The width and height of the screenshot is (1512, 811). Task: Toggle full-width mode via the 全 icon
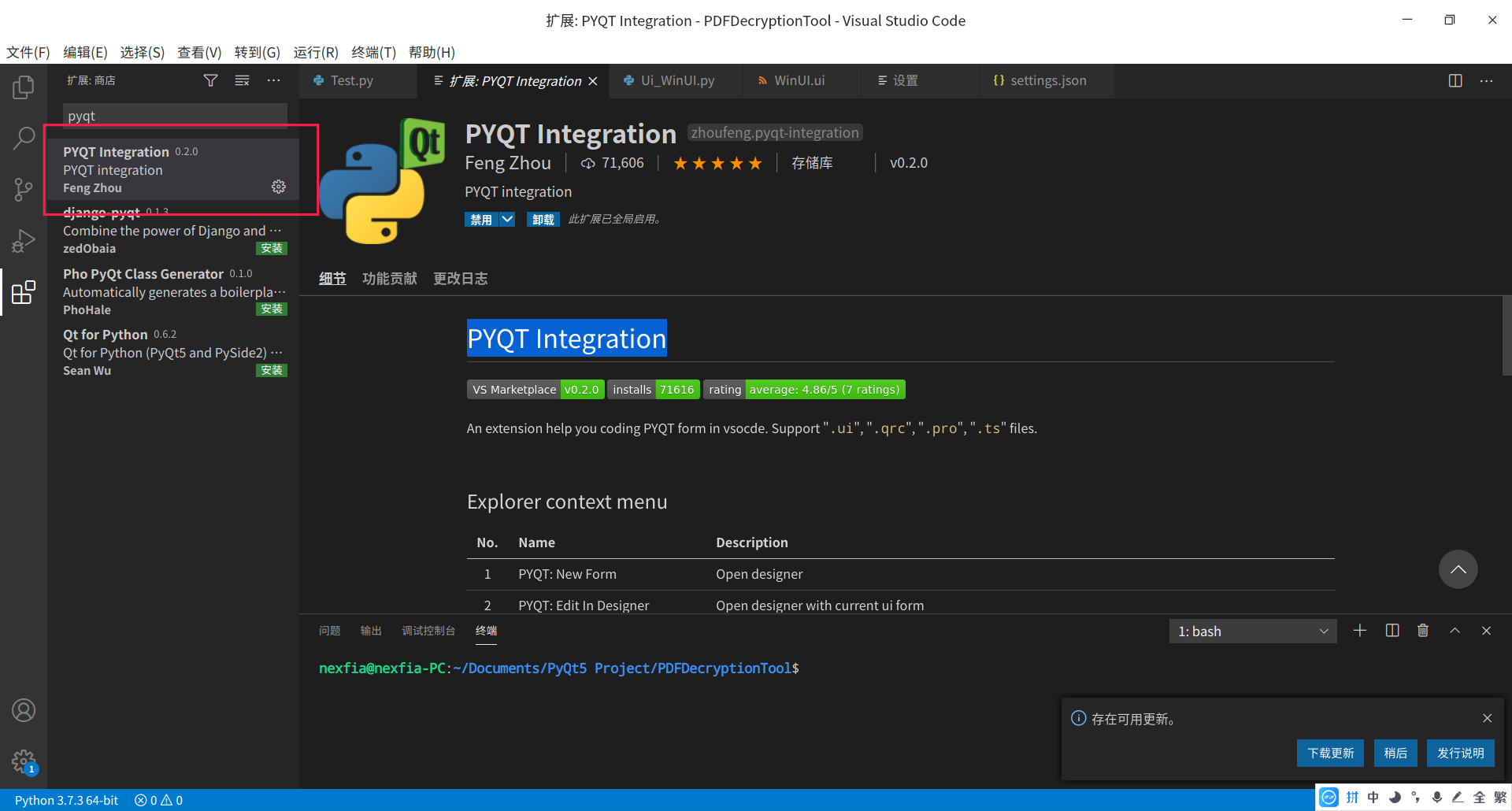click(x=1479, y=797)
